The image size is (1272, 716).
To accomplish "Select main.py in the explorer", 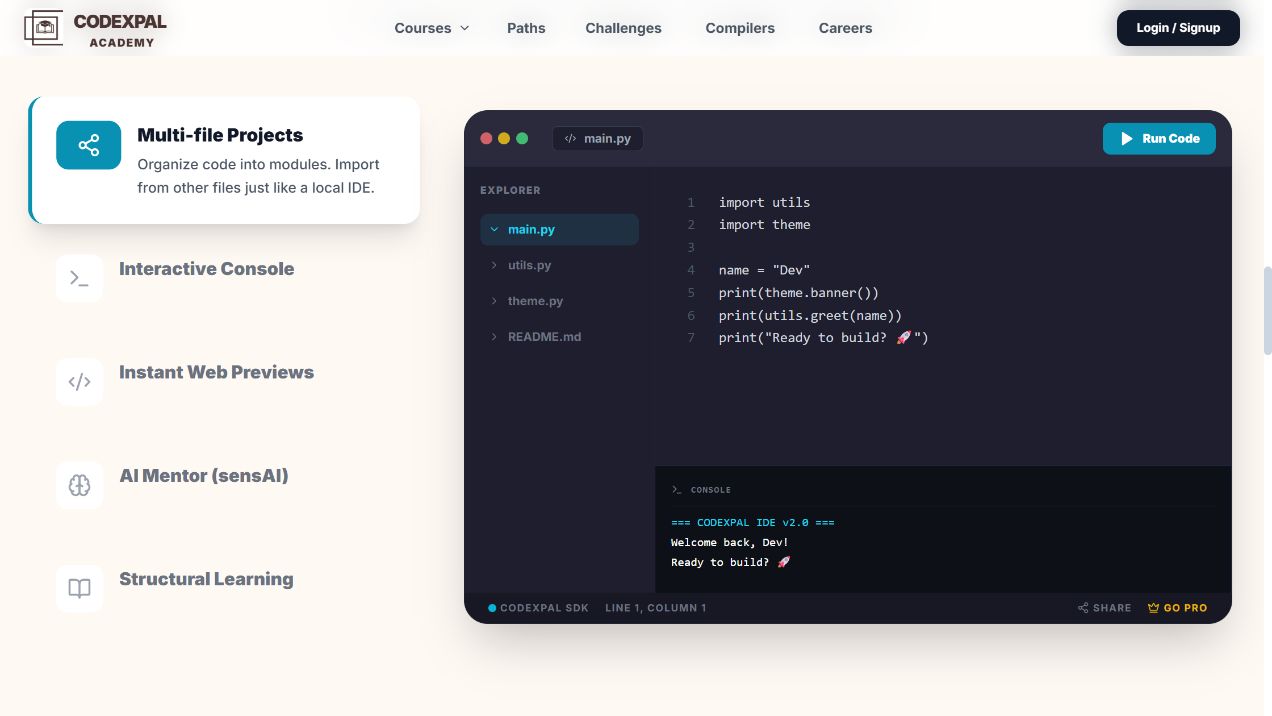I will coord(560,229).
